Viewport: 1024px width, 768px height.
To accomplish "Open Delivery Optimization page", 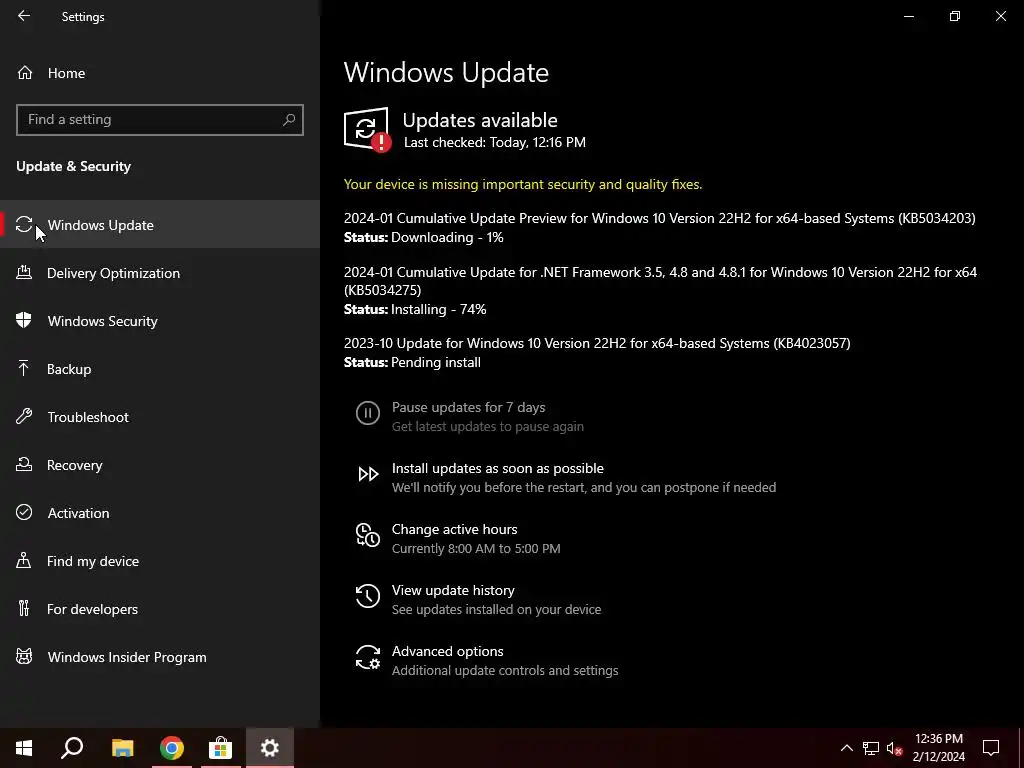I will pyautogui.click(x=160, y=273).
